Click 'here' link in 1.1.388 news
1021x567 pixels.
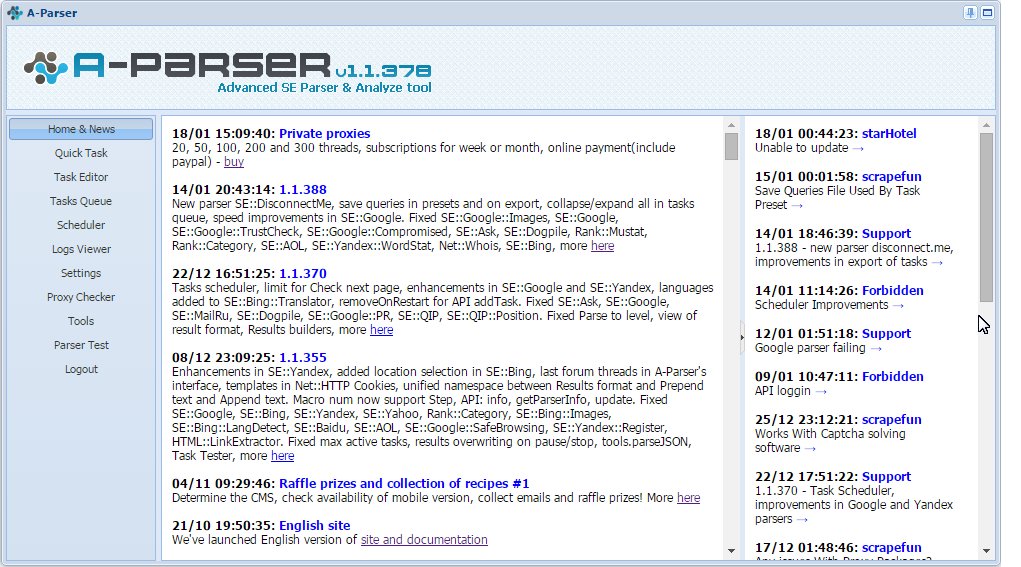[x=602, y=246]
